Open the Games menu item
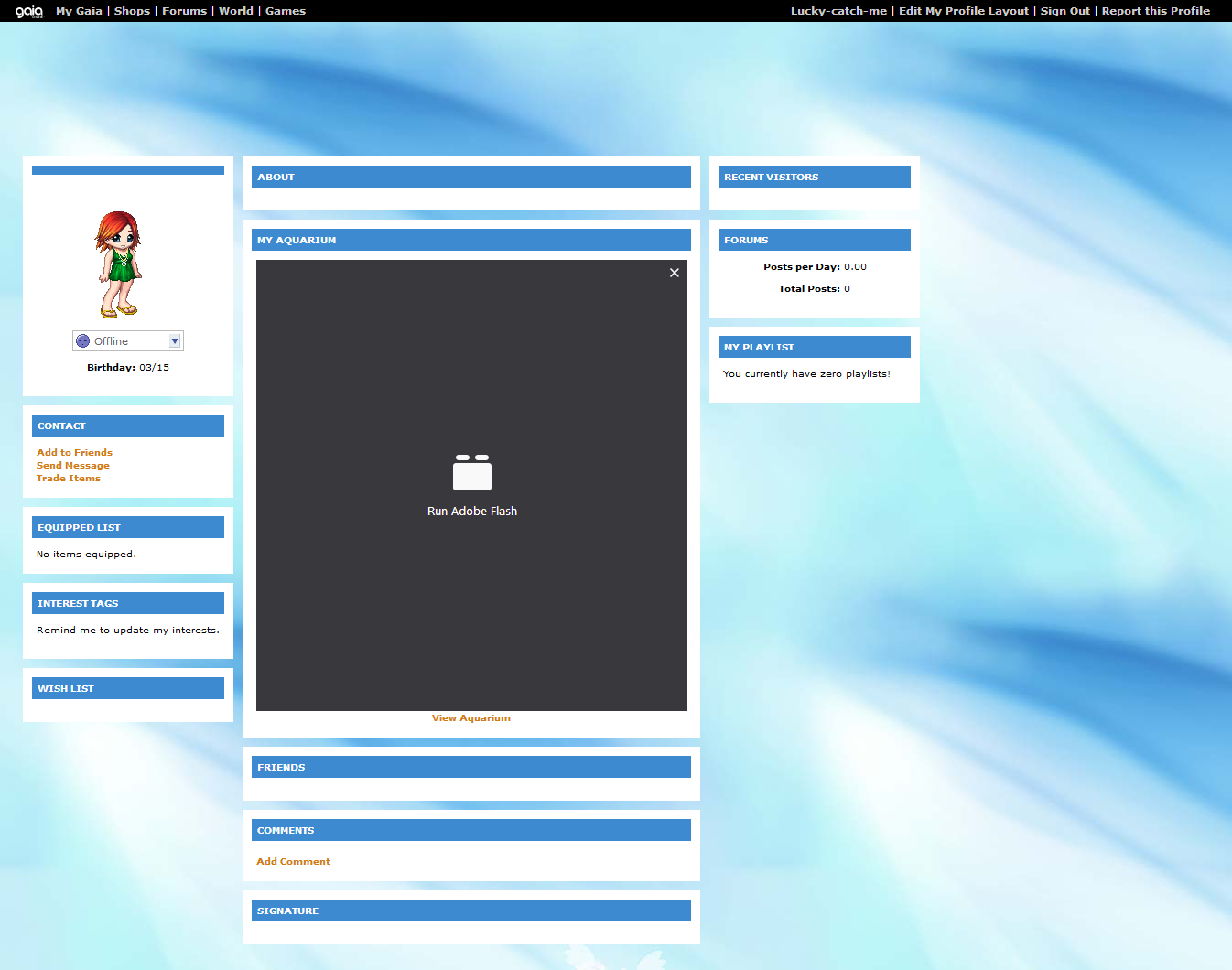 (286, 11)
